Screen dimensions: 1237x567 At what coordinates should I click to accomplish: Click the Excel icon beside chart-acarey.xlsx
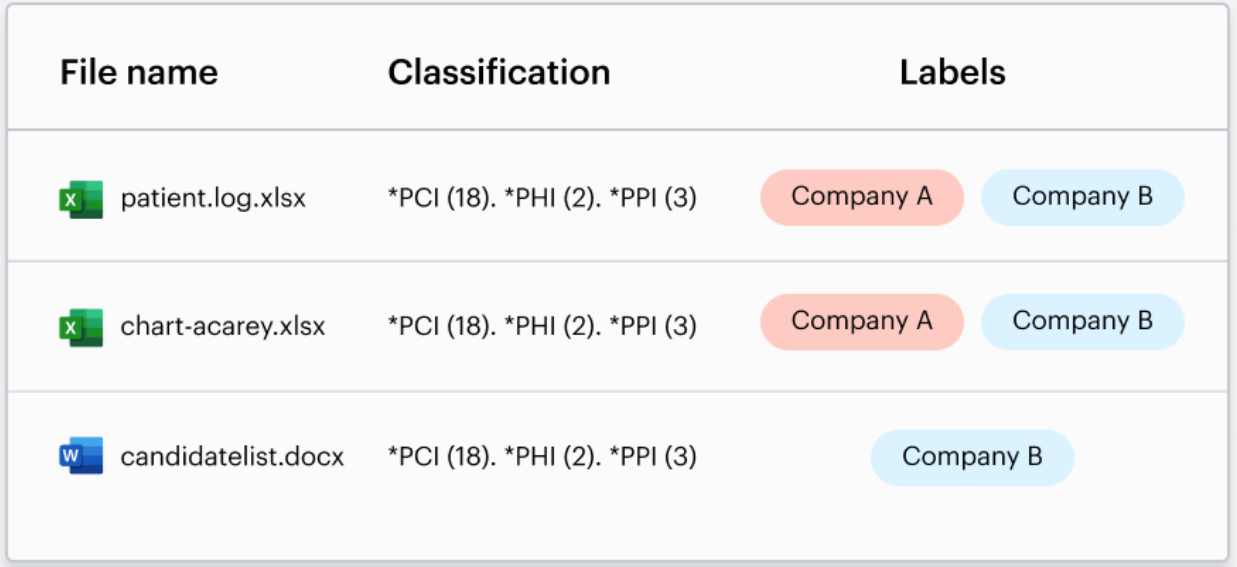tap(81, 326)
